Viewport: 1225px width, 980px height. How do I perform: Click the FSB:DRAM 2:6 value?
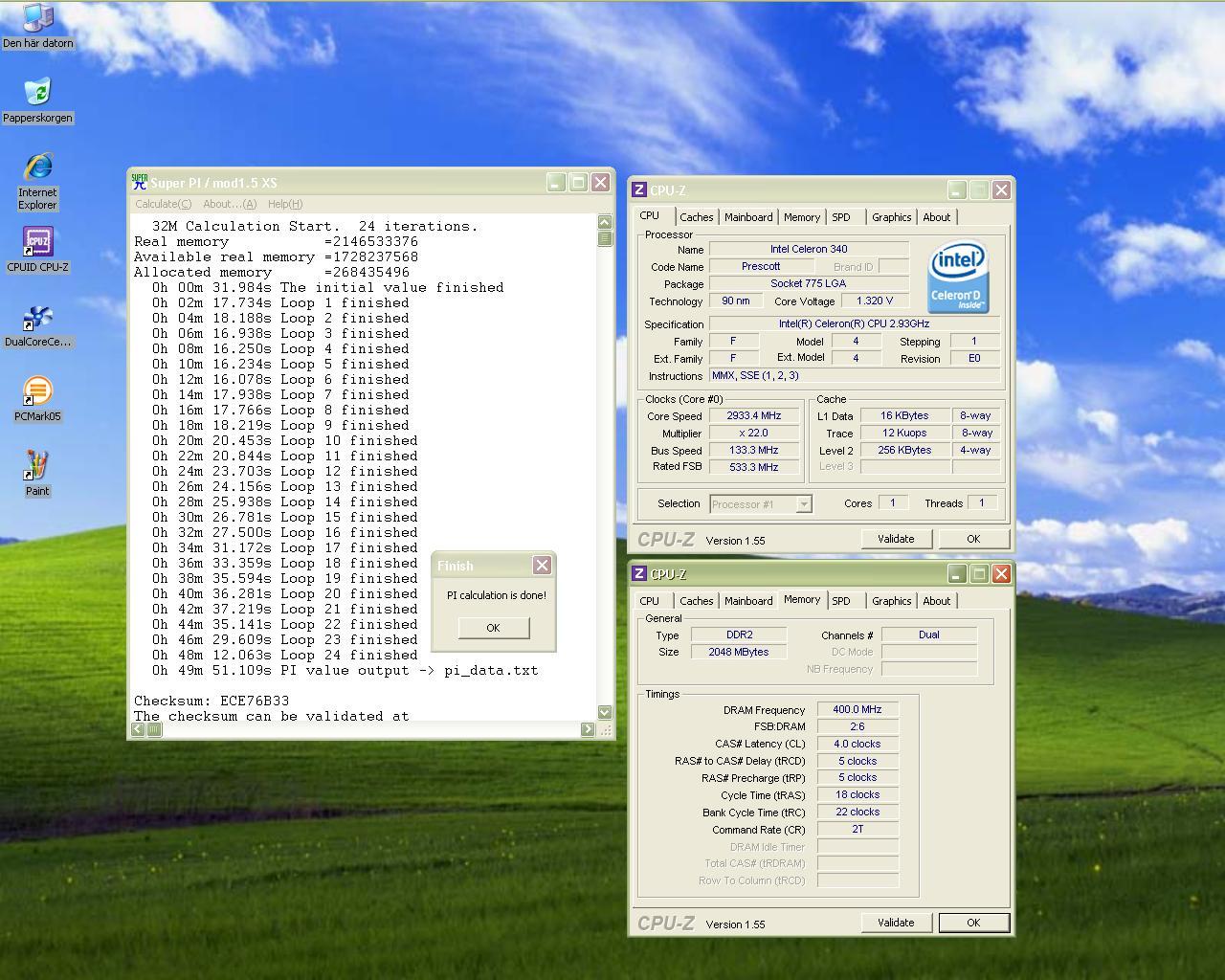click(857, 727)
